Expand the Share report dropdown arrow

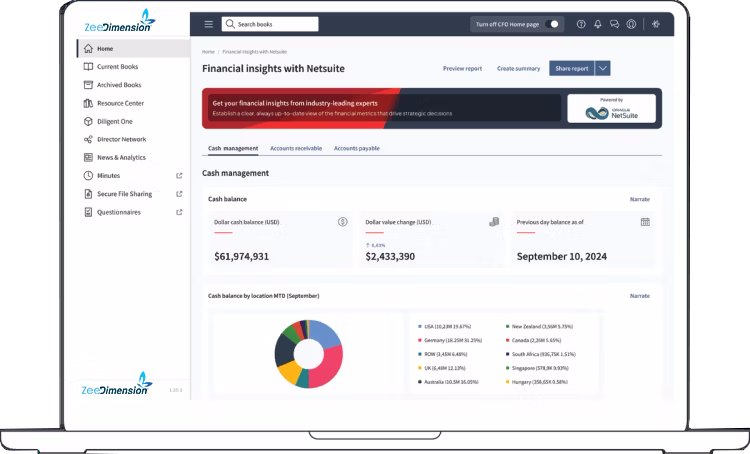[602, 68]
